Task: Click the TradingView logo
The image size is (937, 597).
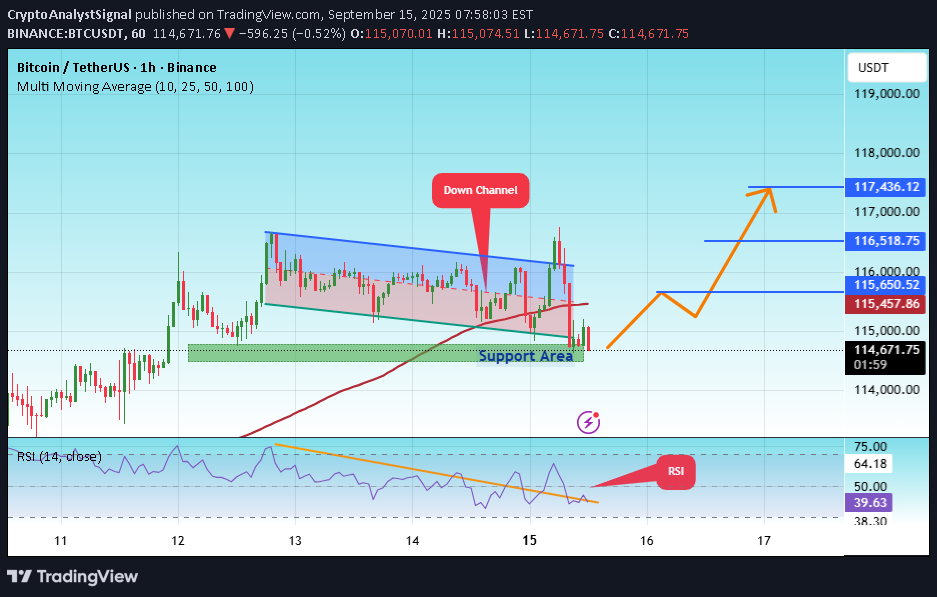Action: click(72, 577)
